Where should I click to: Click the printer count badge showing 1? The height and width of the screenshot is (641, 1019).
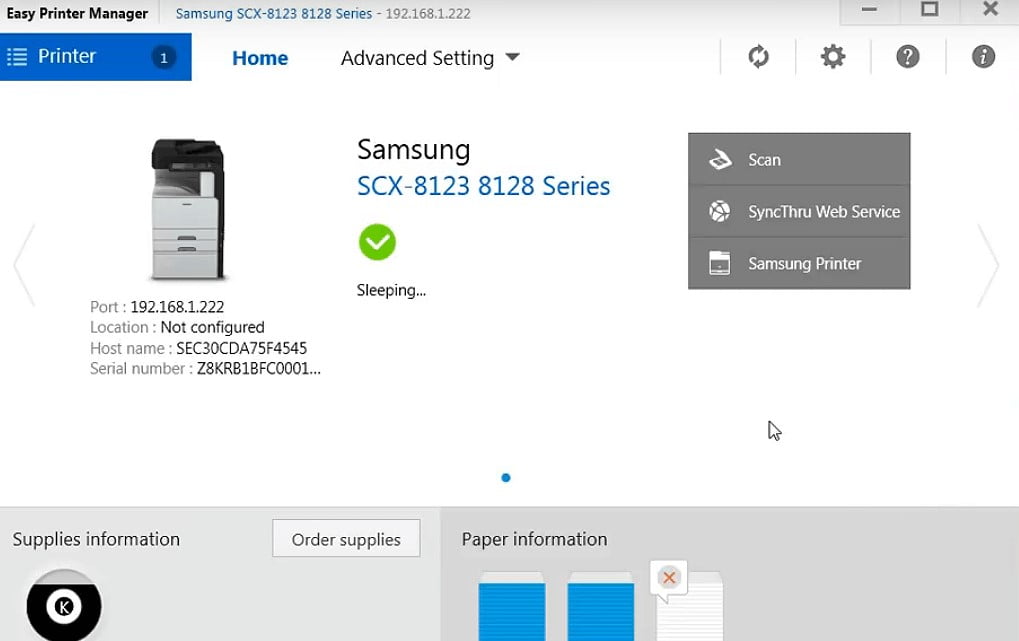pos(164,57)
